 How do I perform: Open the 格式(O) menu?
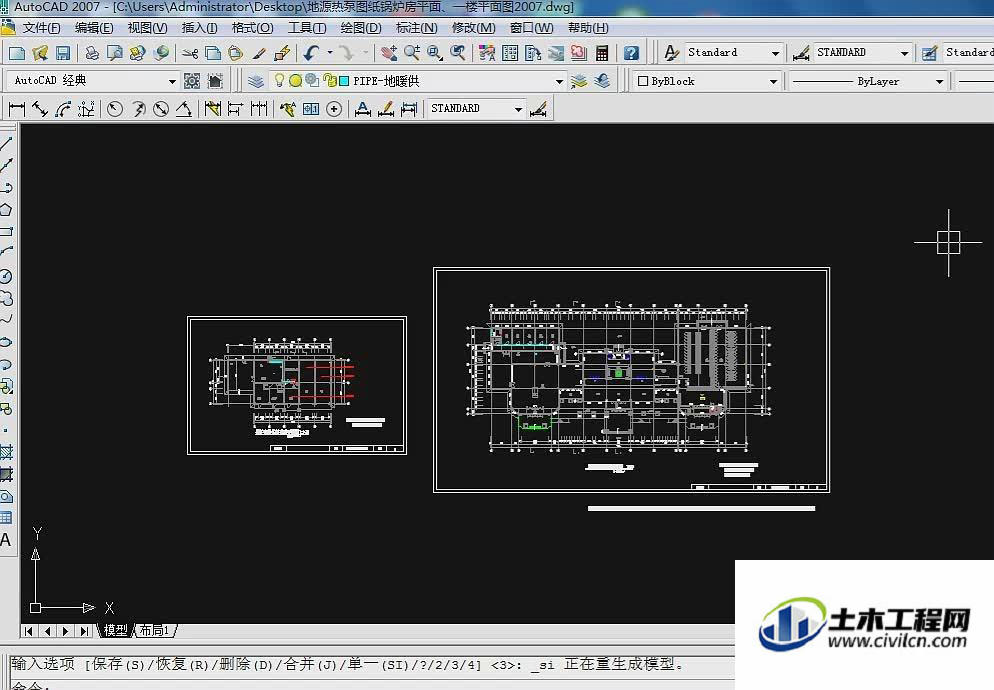coord(252,28)
